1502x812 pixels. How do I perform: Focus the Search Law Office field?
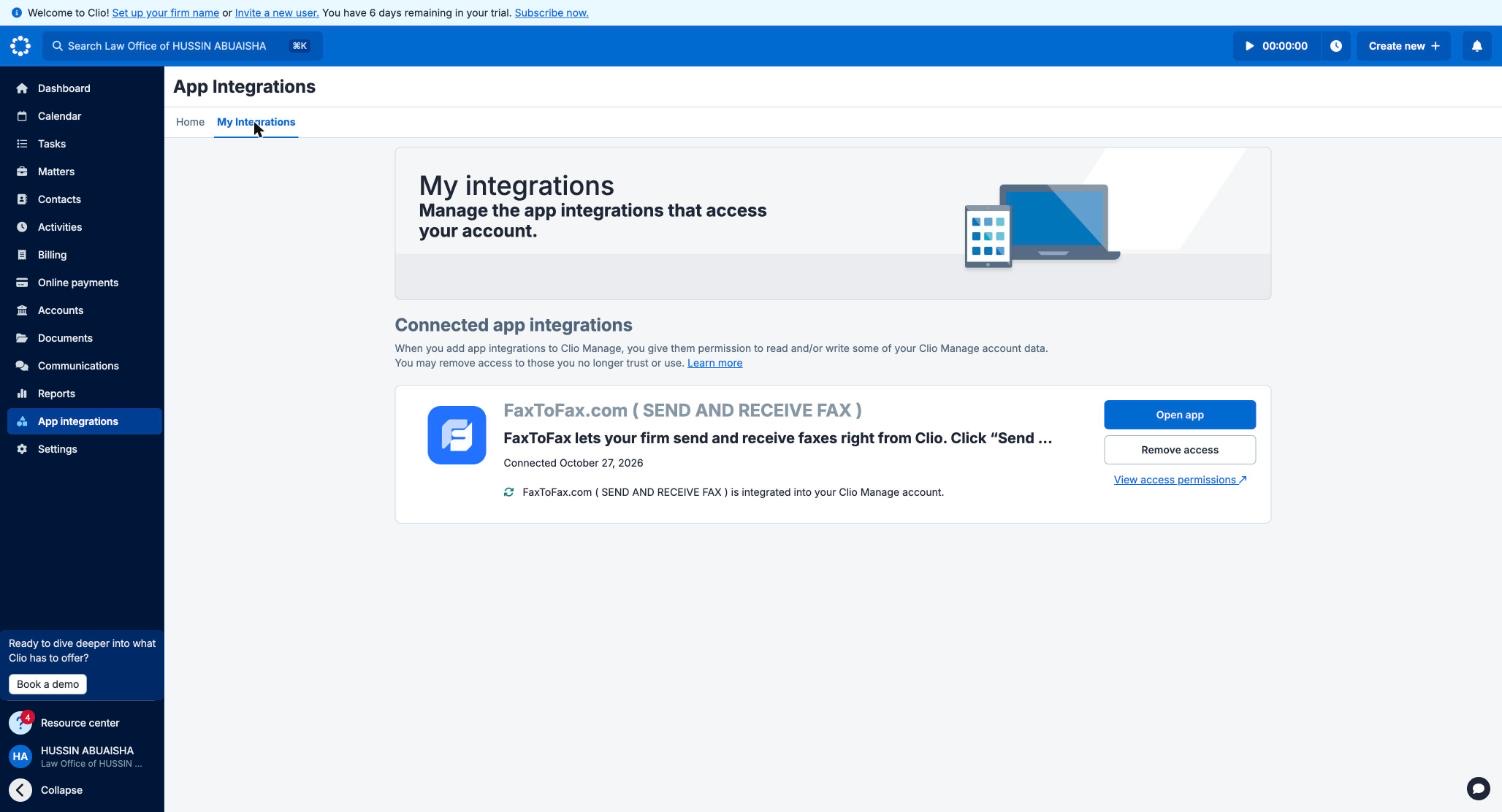pyautogui.click(x=182, y=46)
